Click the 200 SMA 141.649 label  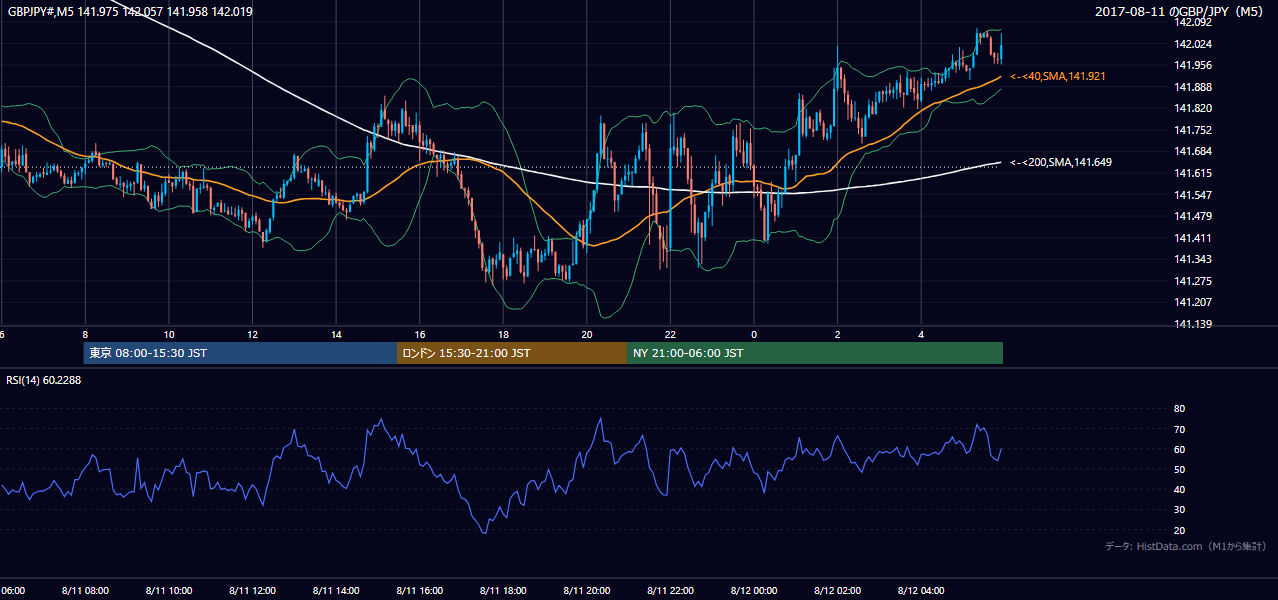tap(1061, 162)
